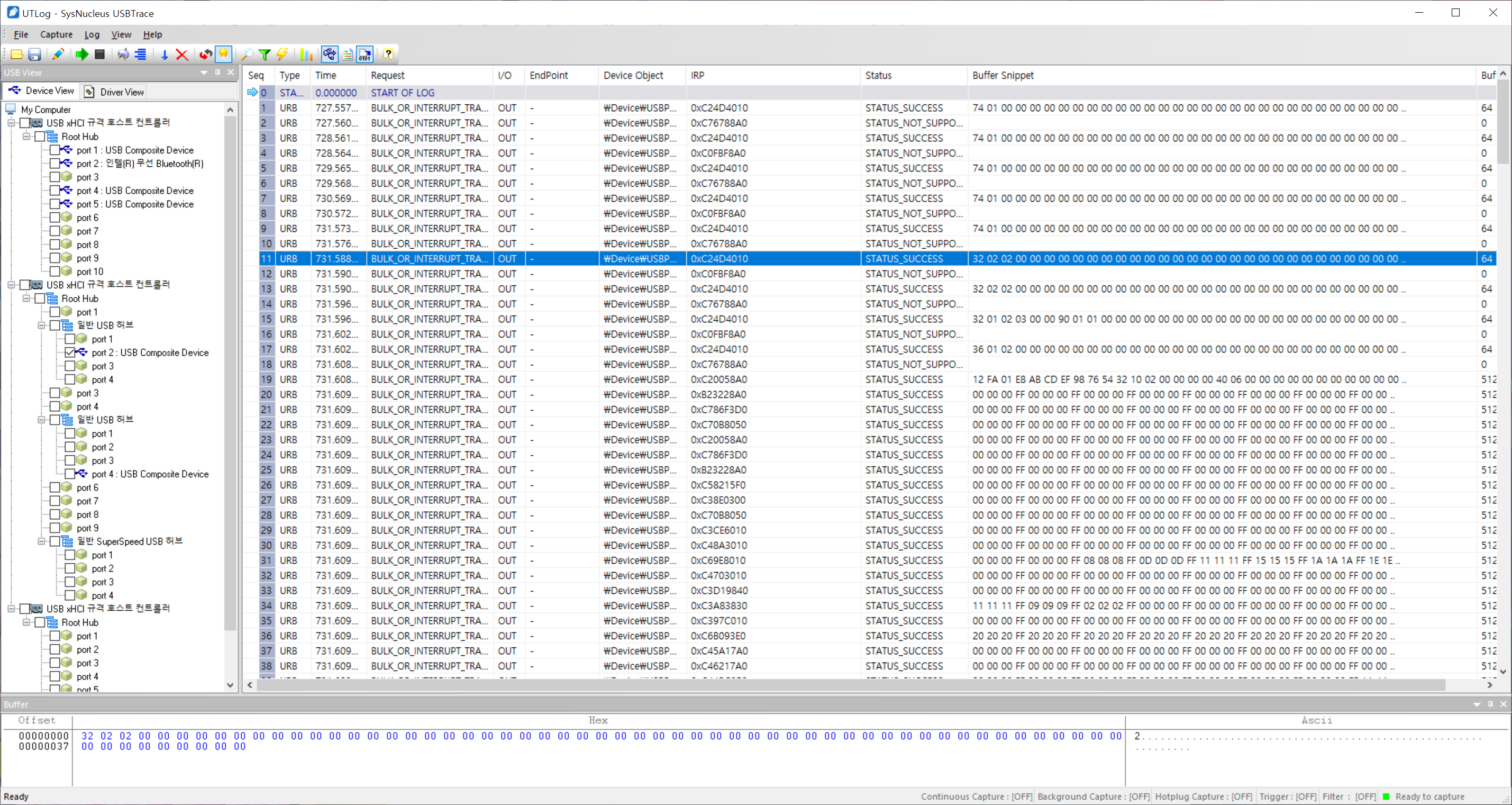
Task: Uncheck port 2 : USB Composite Device checkbox
Action: (x=70, y=352)
